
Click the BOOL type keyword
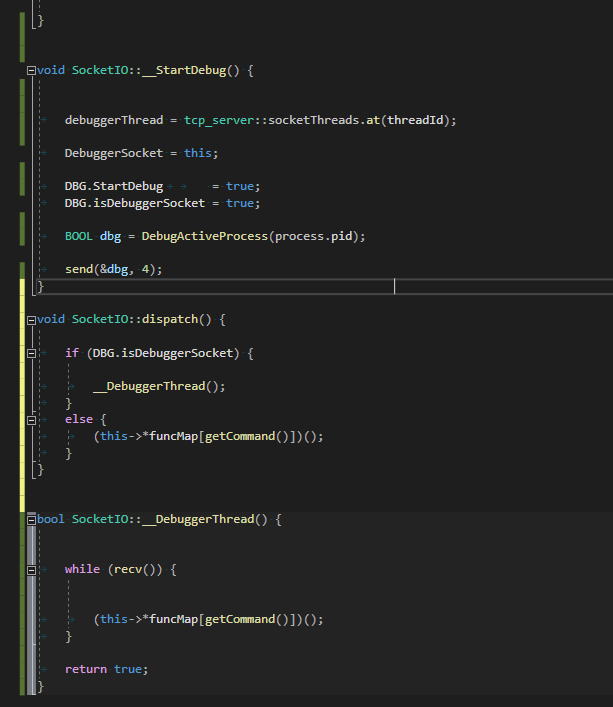tap(79, 236)
